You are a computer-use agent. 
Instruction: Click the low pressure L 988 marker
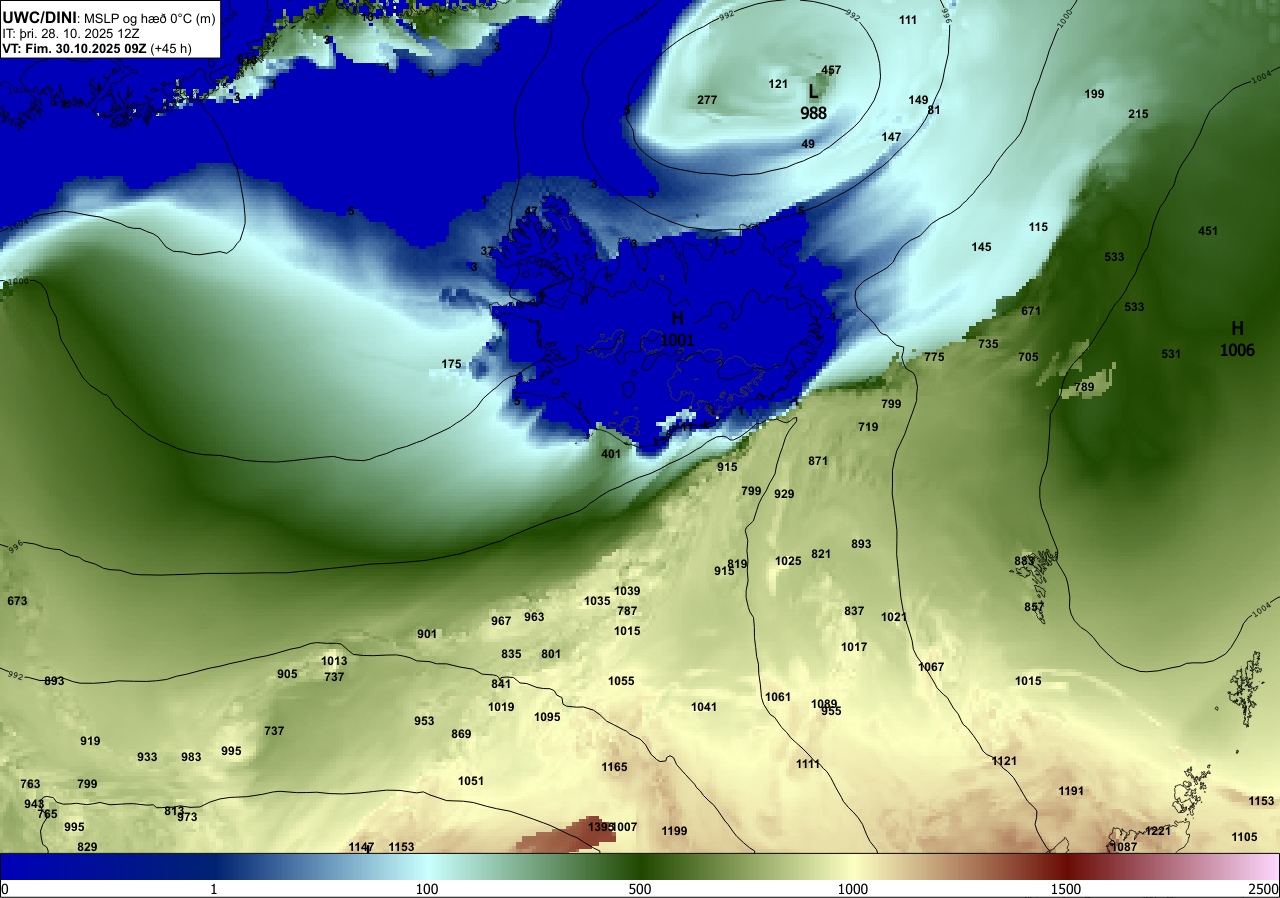813,102
